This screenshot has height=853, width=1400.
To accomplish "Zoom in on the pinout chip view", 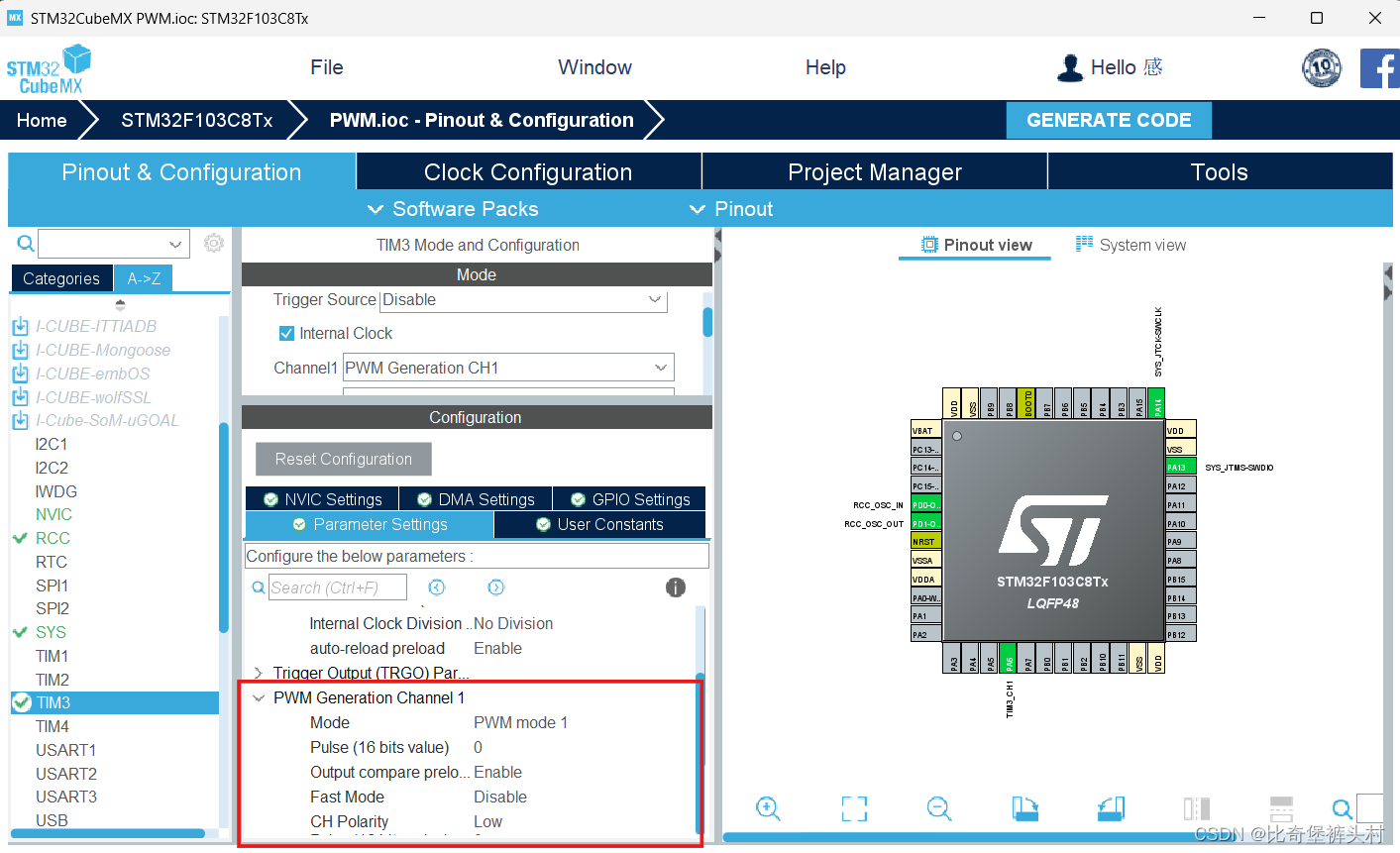I will 768,808.
